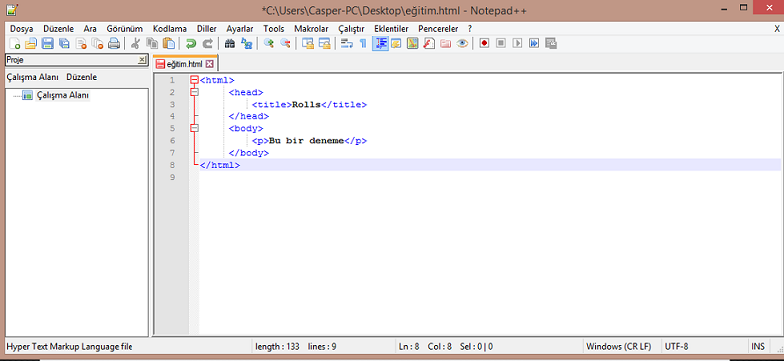Viewport: 784px width, 361px height.
Task: Open the Tools menu
Action: (274, 28)
